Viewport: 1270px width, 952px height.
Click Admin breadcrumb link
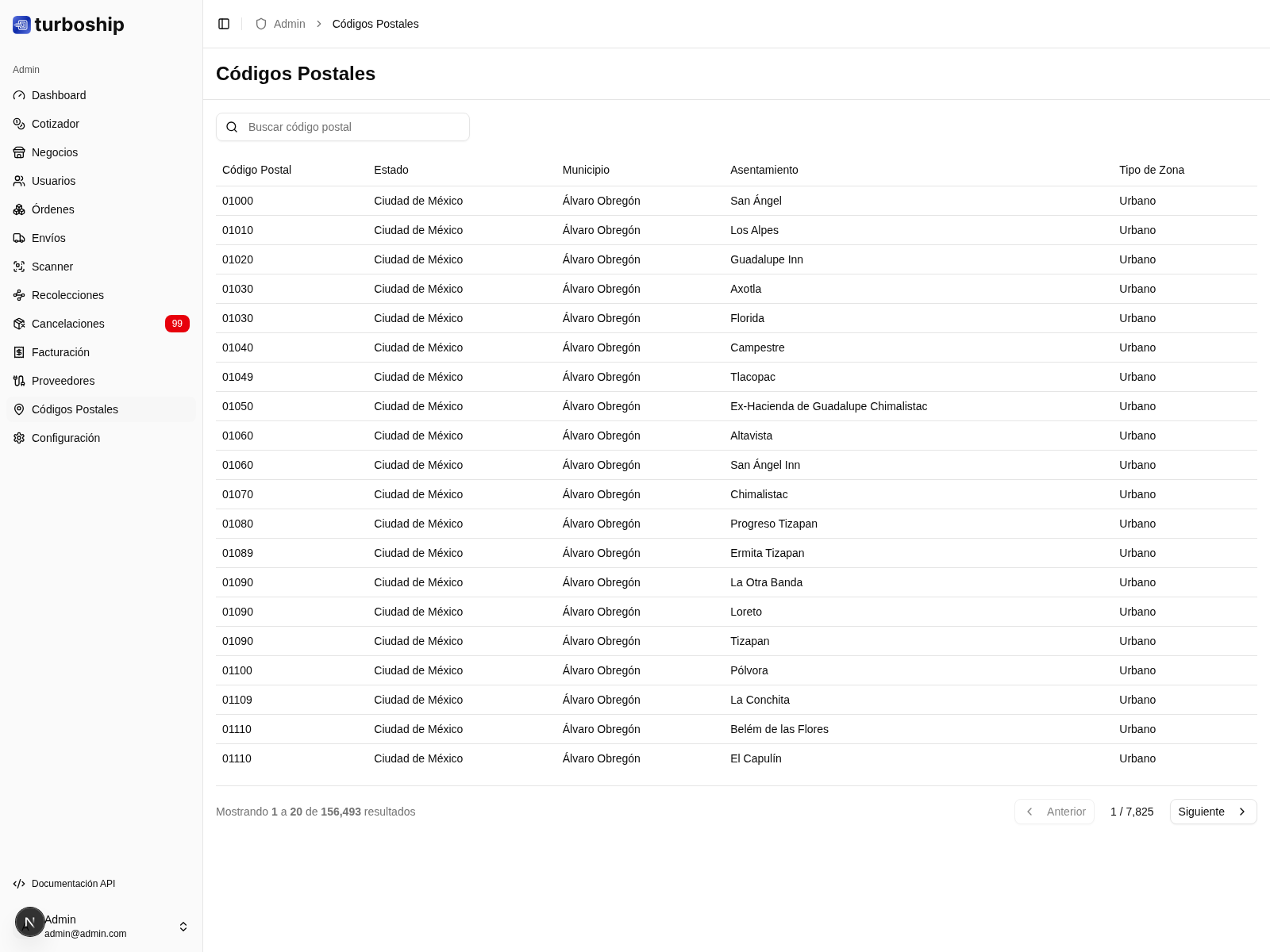click(x=289, y=24)
